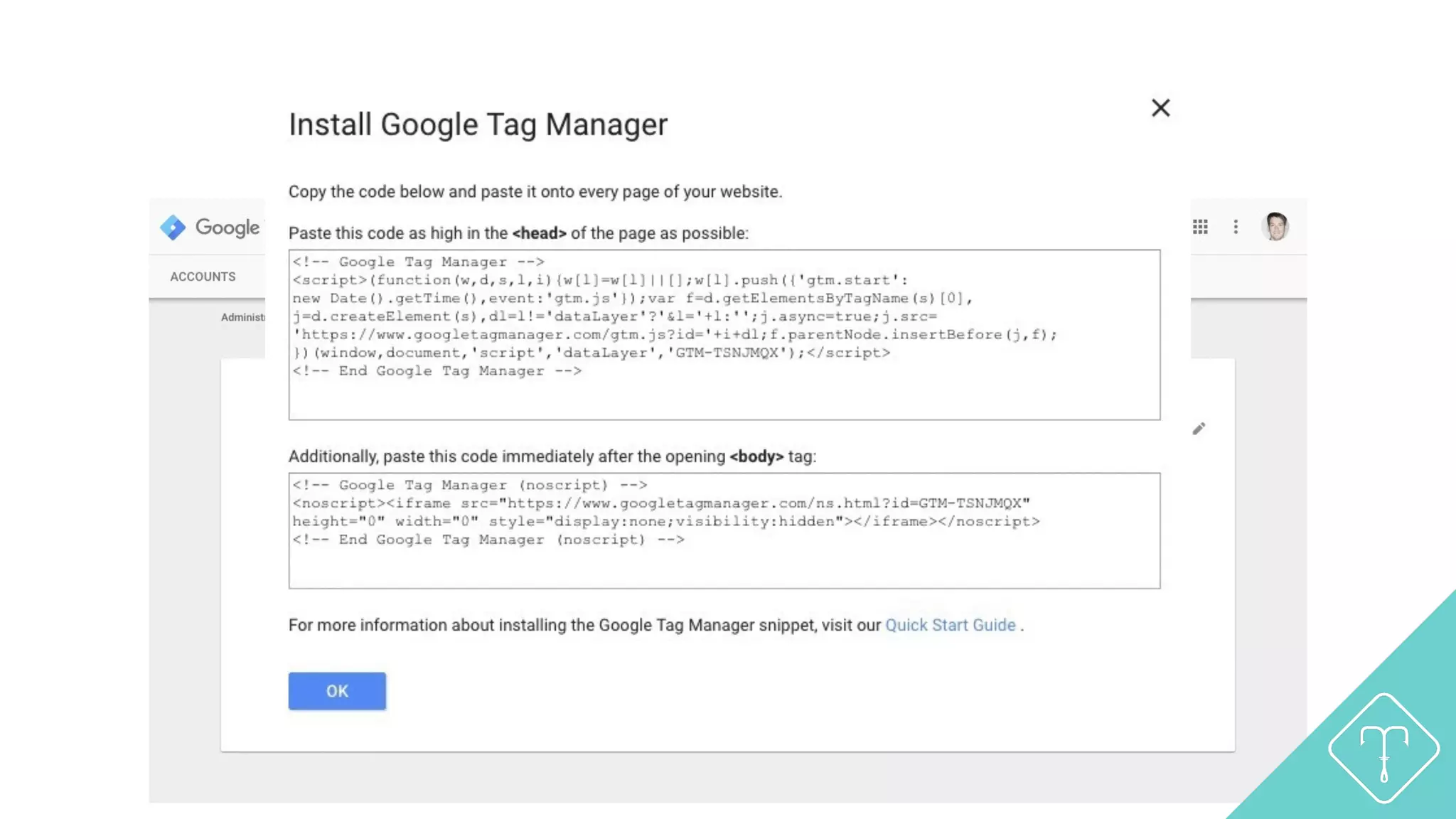
Task: Click the Tag Manager diamond logo
Action: (173, 227)
